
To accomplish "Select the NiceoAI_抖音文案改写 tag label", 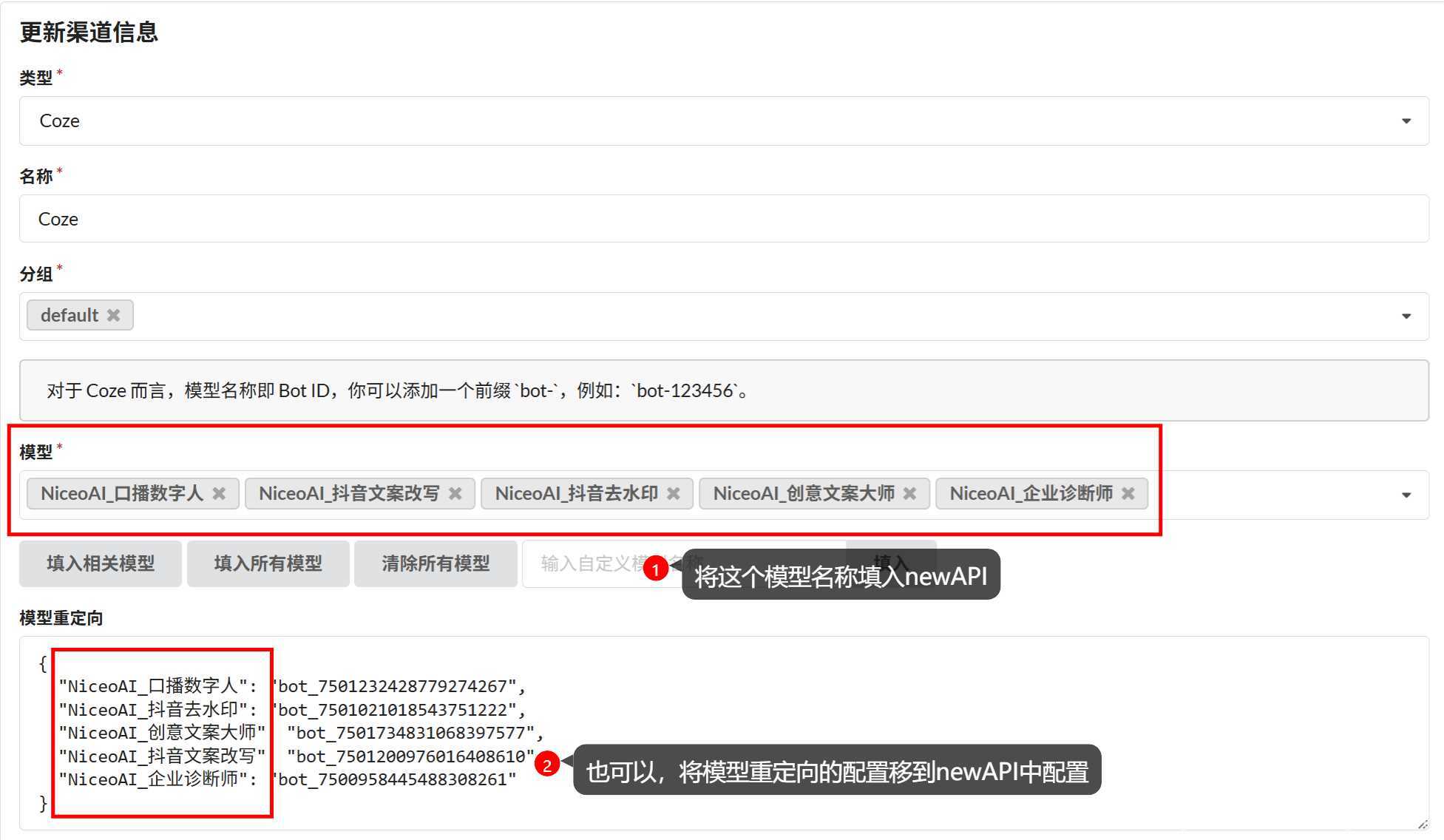I will coord(349,493).
